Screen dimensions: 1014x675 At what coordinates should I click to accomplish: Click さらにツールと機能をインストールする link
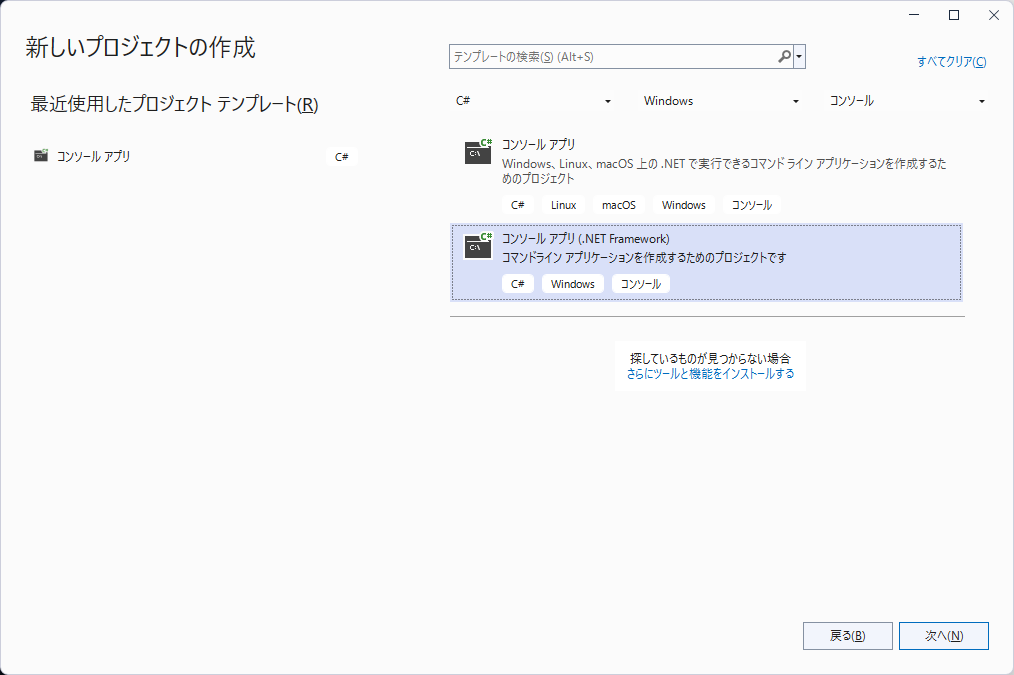coord(710,374)
